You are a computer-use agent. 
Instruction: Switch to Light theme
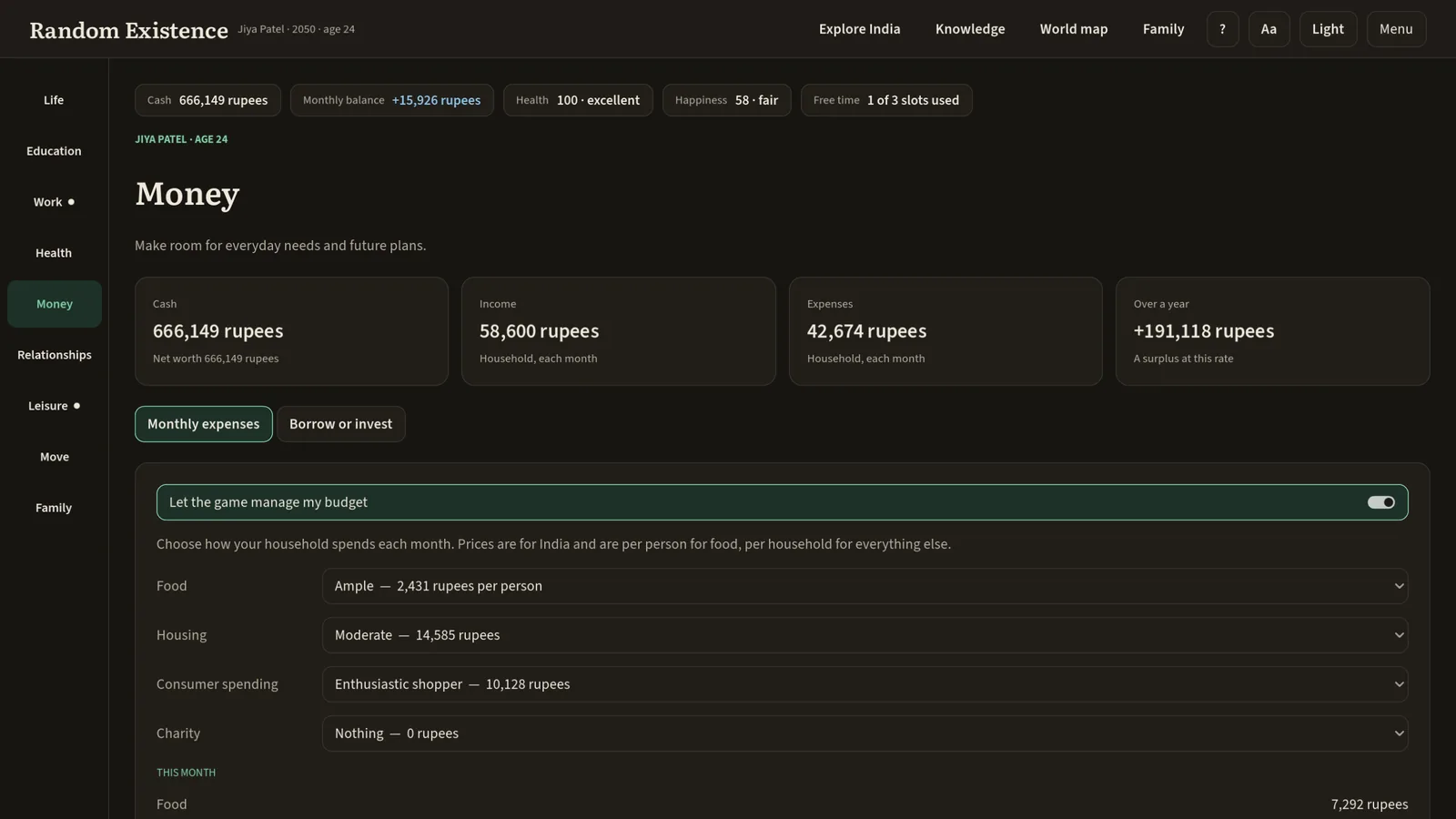(1328, 29)
